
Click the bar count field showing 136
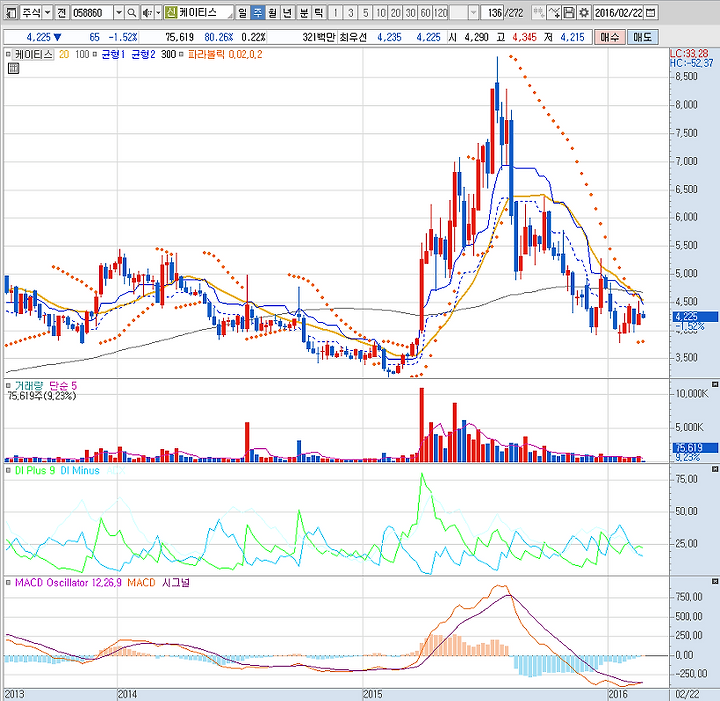click(493, 12)
